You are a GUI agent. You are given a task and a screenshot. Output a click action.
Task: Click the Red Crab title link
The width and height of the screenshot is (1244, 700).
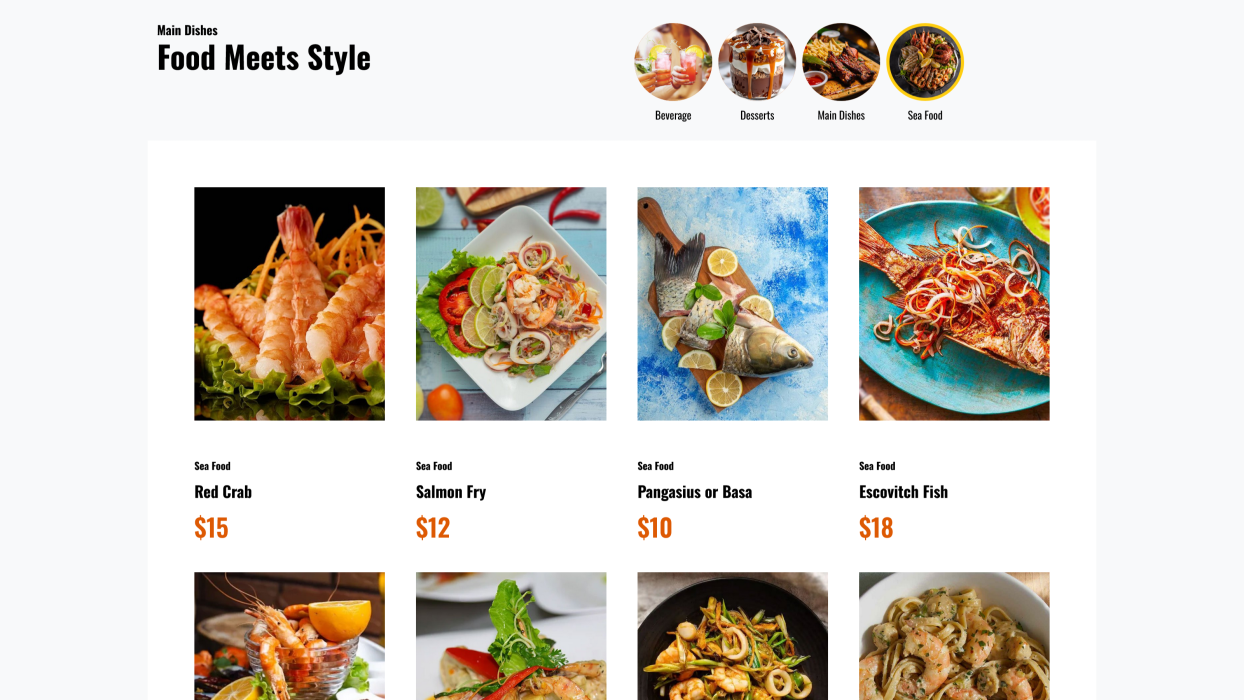pyautogui.click(x=223, y=492)
